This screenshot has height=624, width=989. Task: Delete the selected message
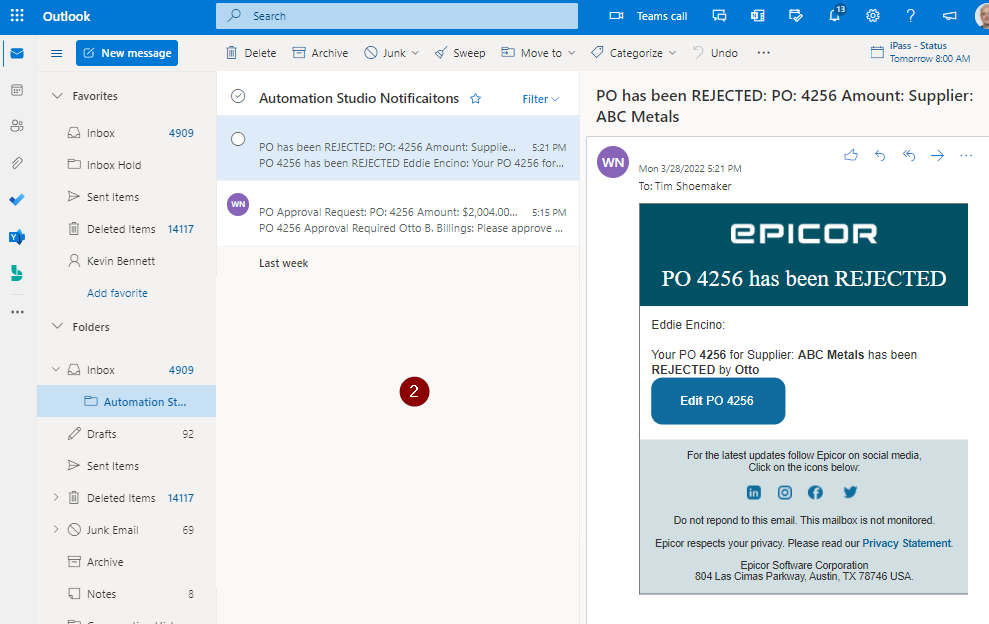251,53
